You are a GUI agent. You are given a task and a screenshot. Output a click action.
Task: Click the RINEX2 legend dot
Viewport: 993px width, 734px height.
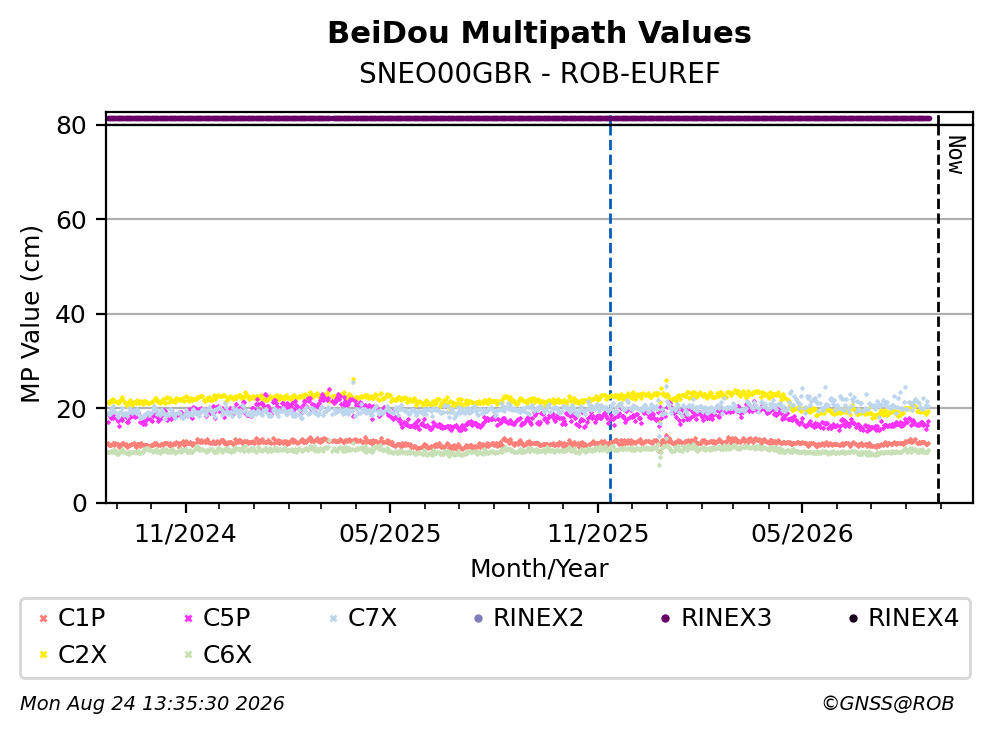coord(478,618)
